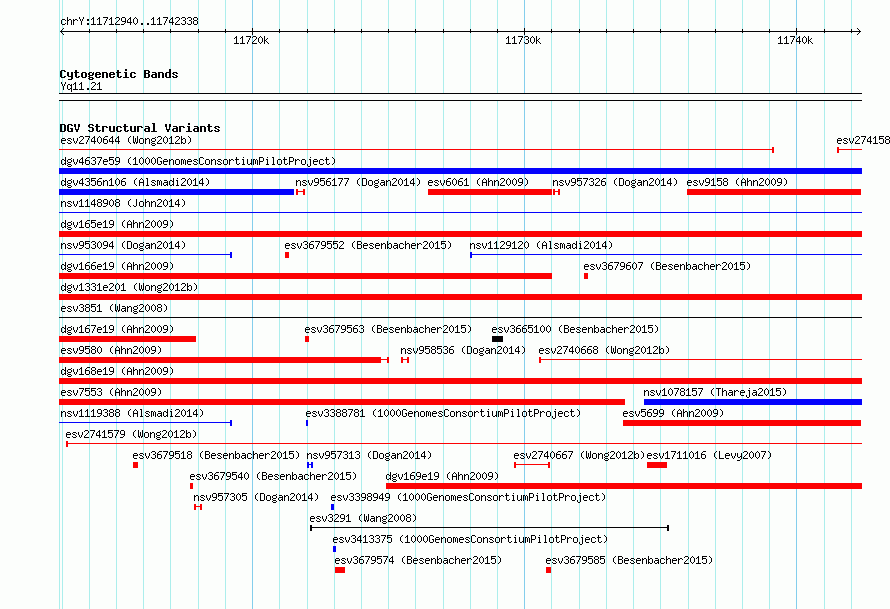Select the nsv958536 (Dogan2014) small red glyph
Viewport: 890px width, 609px height.
pyautogui.click(x=405, y=360)
